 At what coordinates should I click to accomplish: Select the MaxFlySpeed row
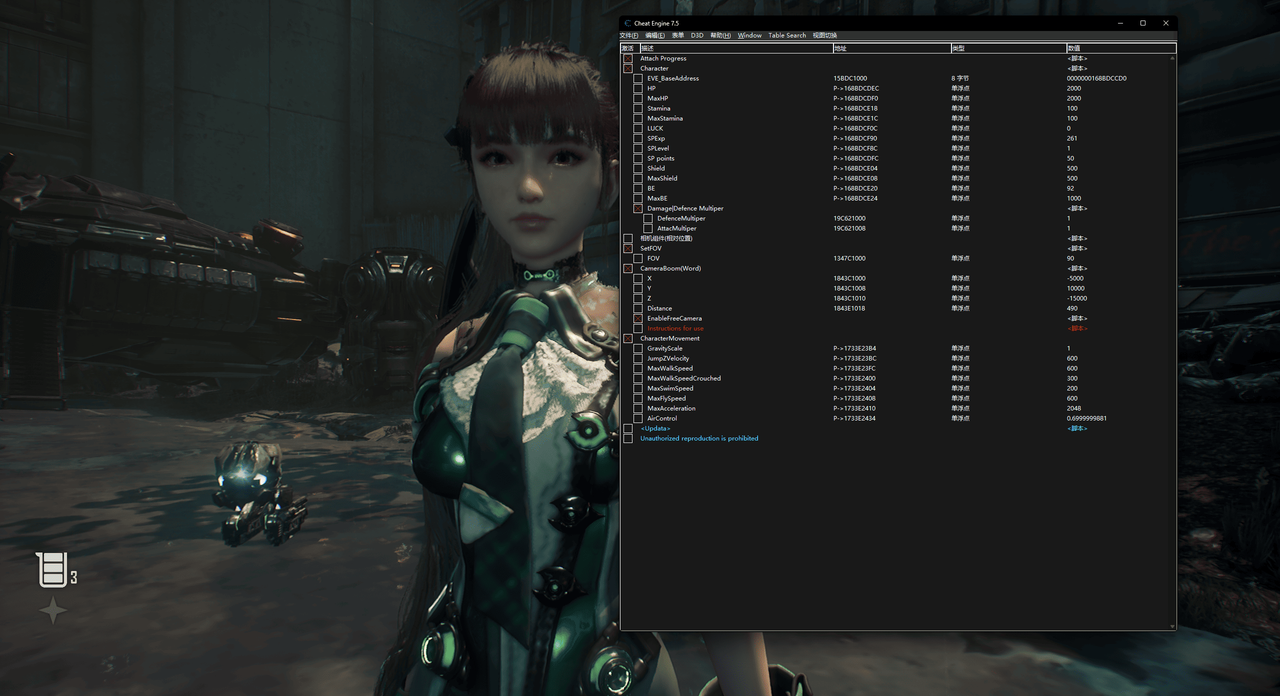coord(896,398)
